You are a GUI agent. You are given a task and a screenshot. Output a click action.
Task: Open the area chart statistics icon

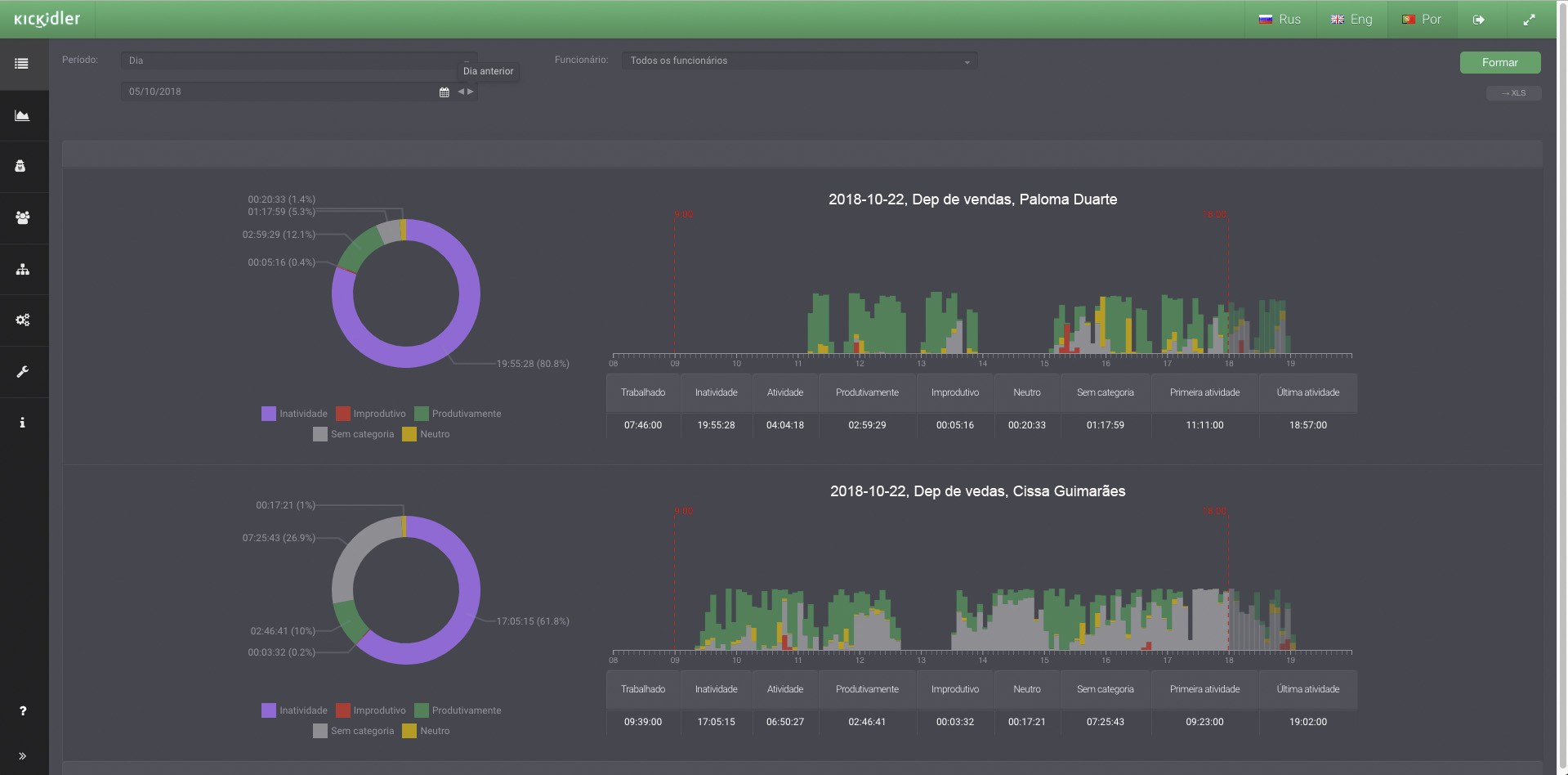[x=22, y=115]
